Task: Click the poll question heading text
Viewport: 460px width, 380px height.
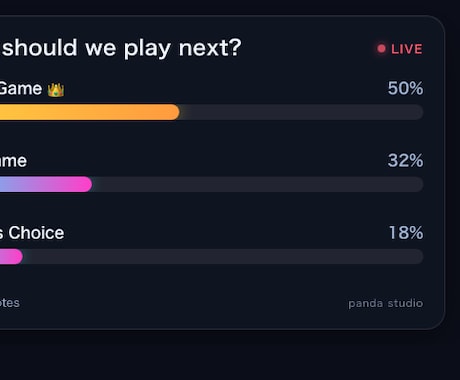Action: (x=121, y=48)
